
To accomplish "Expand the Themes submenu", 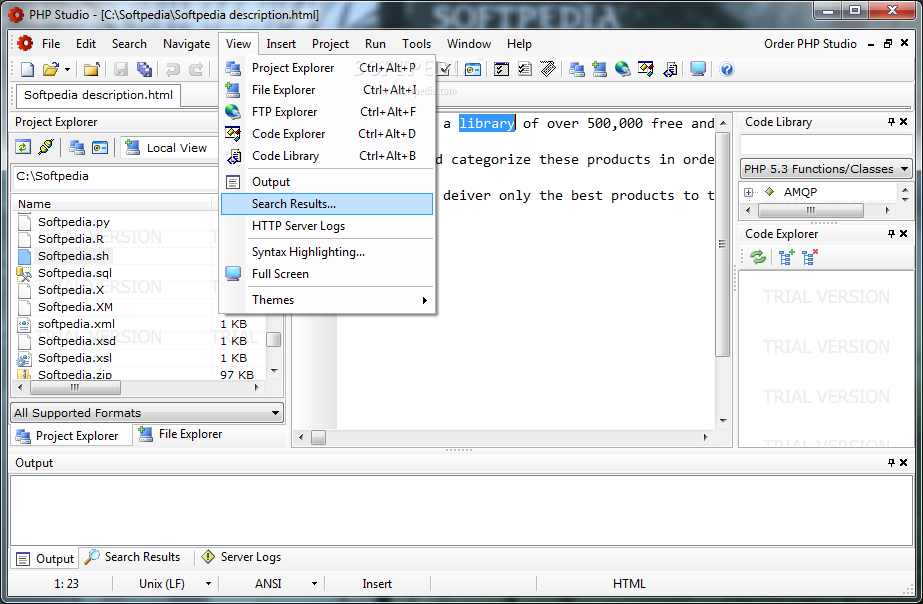I will tap(327, 300).
